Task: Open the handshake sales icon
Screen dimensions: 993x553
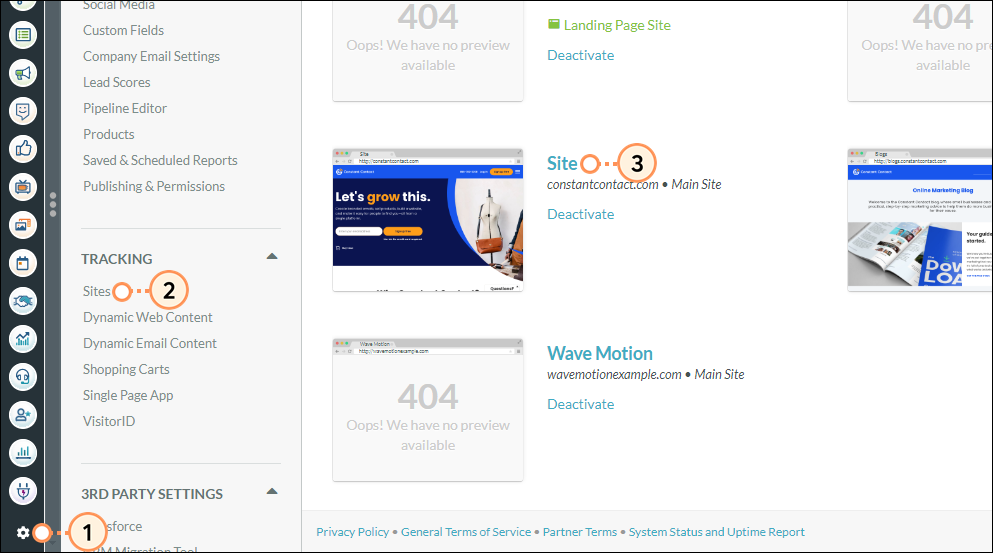Action: click(x=23, y=301)
